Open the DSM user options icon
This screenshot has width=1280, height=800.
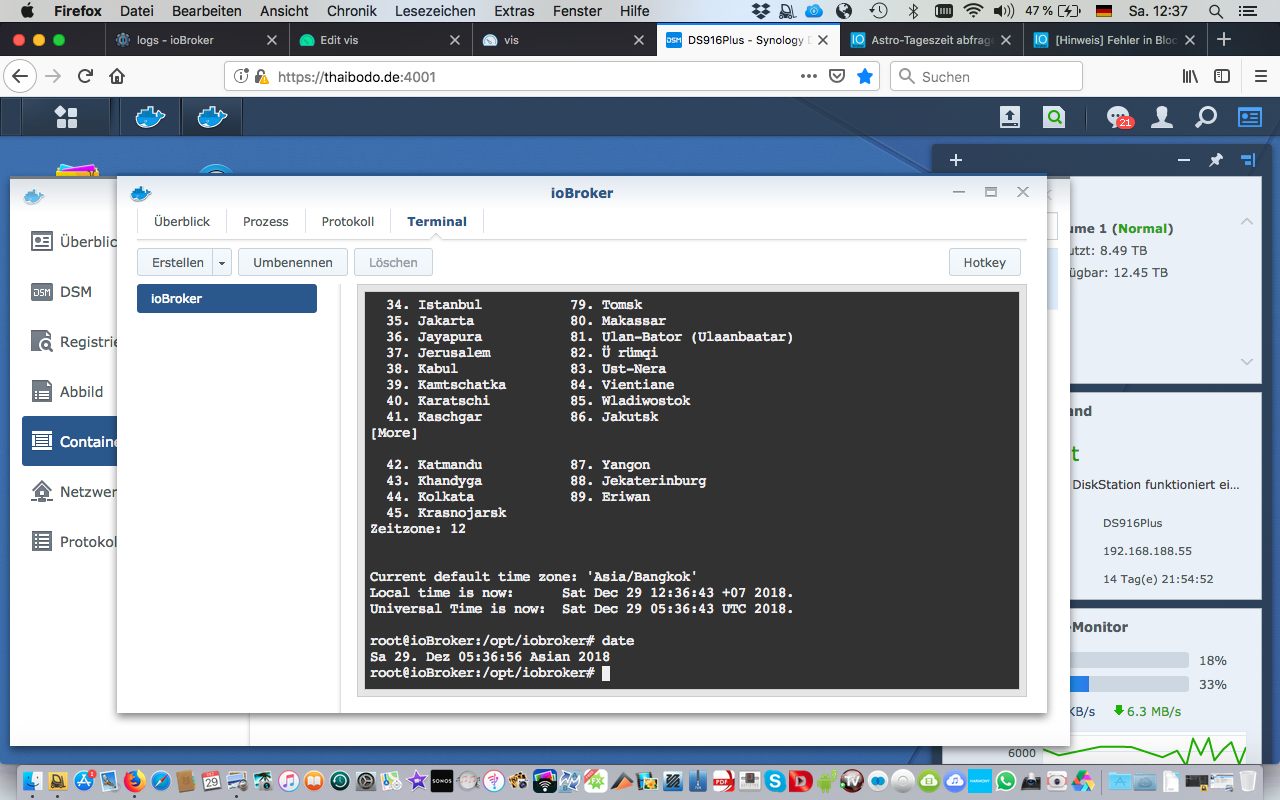[x=1162, y=117]
